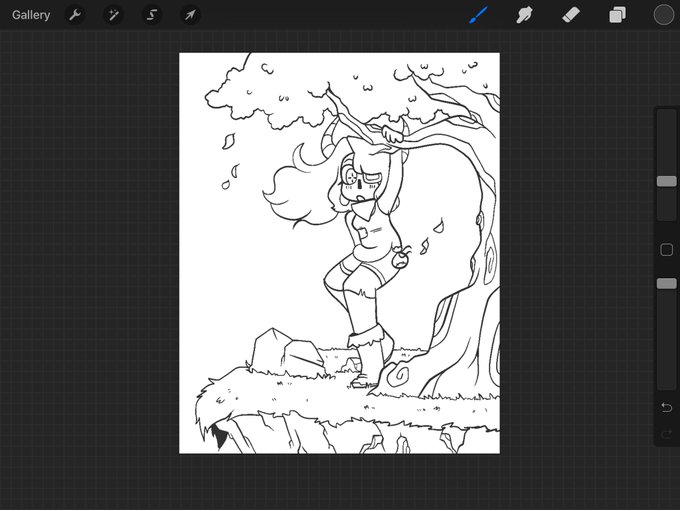Open the Layers panel
Viewport: 680px width, 510px height.
click(x=617, y=15)
